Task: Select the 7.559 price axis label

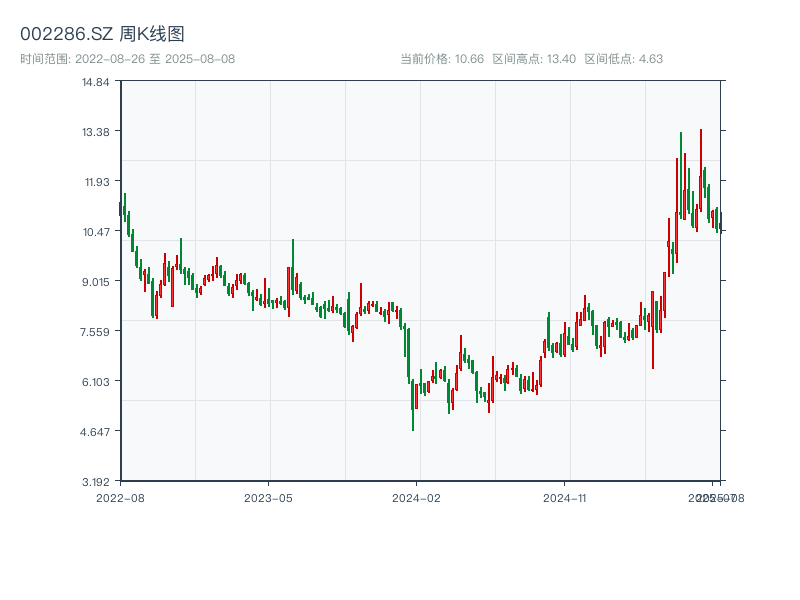Action: [x=96, y=332]
